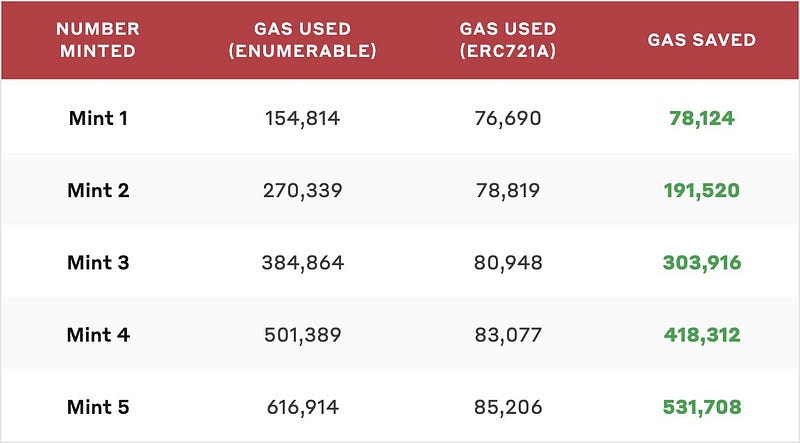The image size is (800, 443).
Task: Select the Mint 4 row label
Action: click(98, 335)
